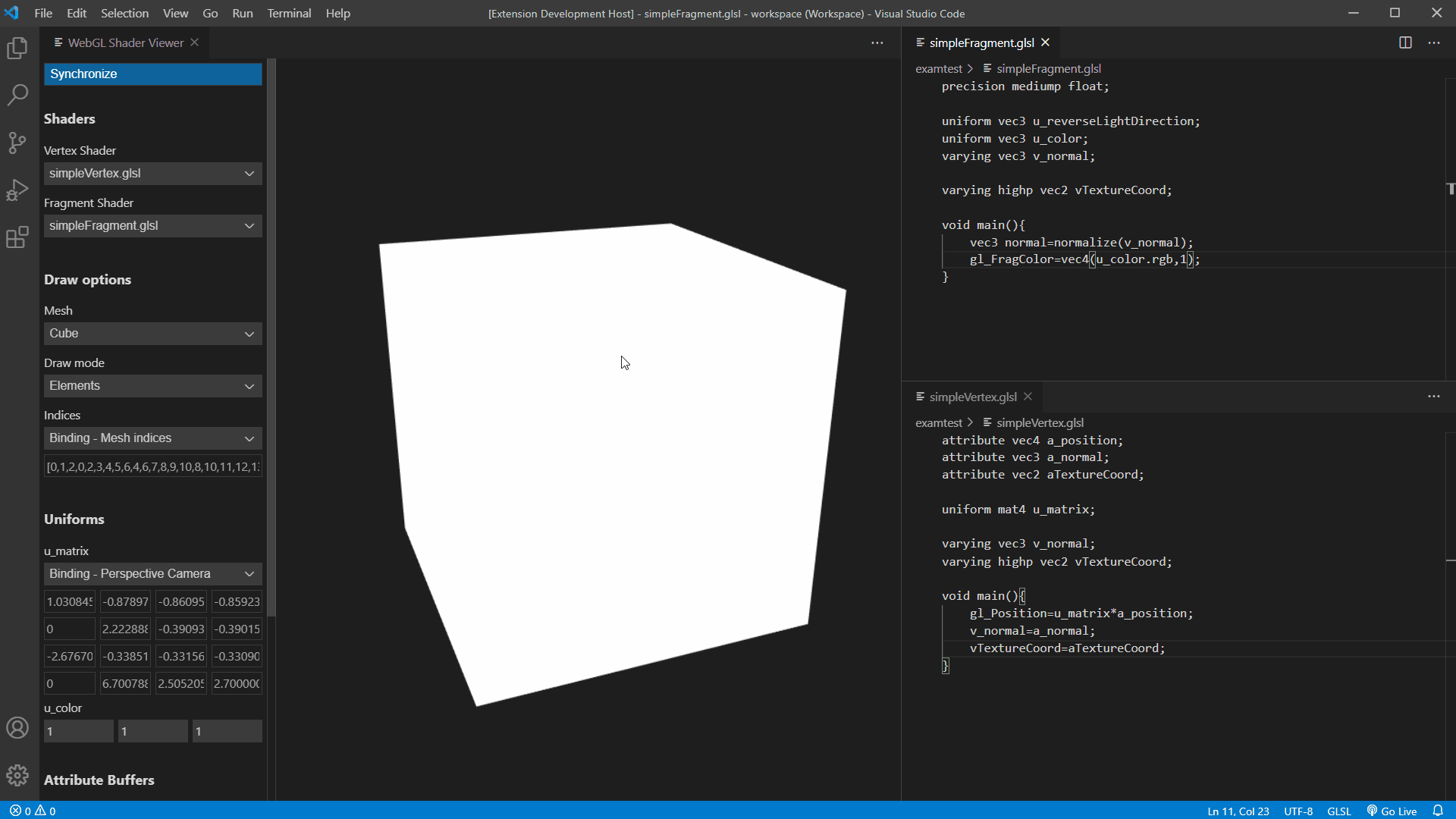
Task: Split the editor right icon
Action: pyautogui.click(x=1405, y=42)
